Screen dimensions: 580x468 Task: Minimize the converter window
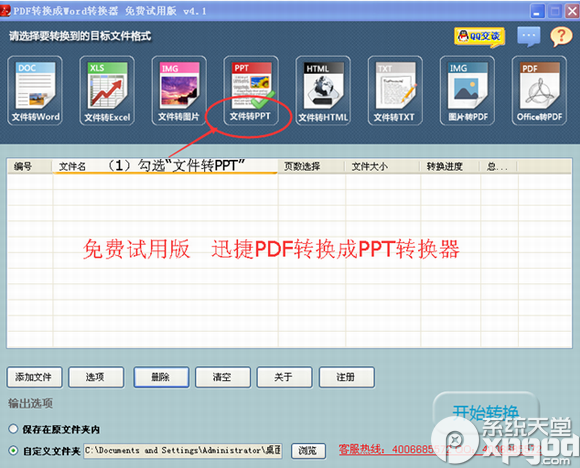(x=537, y=11)
